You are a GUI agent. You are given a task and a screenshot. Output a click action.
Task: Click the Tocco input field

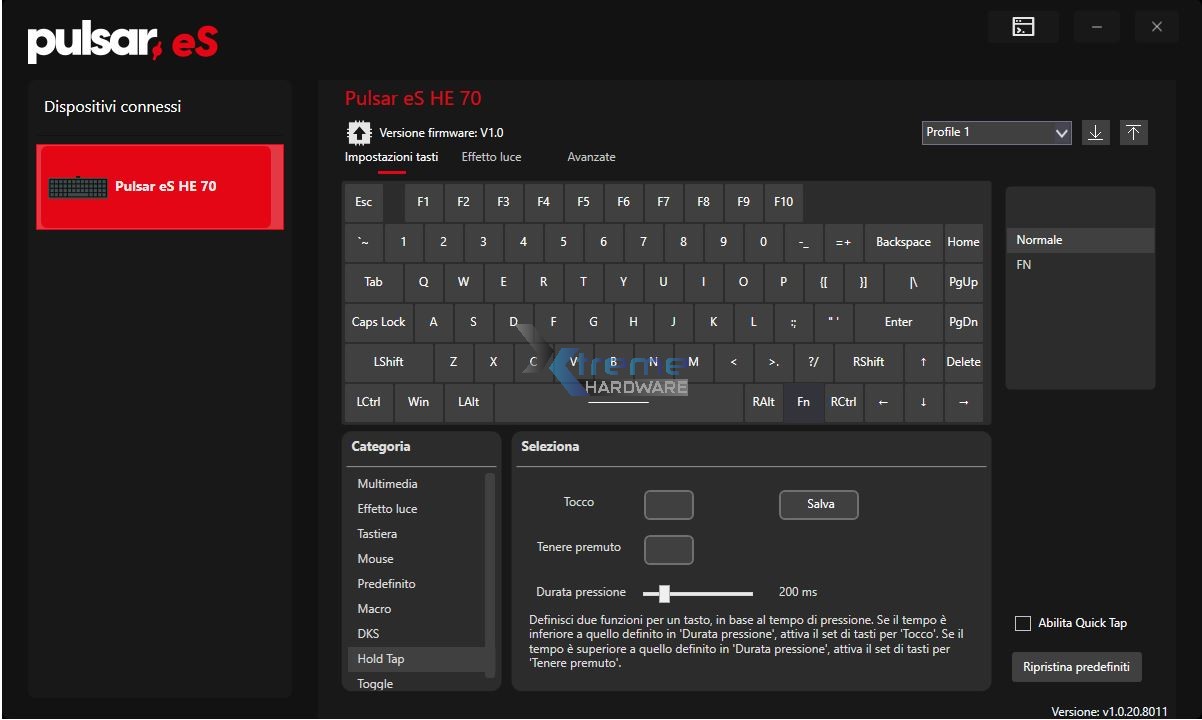pyautogui.click(x=668, y=504)
